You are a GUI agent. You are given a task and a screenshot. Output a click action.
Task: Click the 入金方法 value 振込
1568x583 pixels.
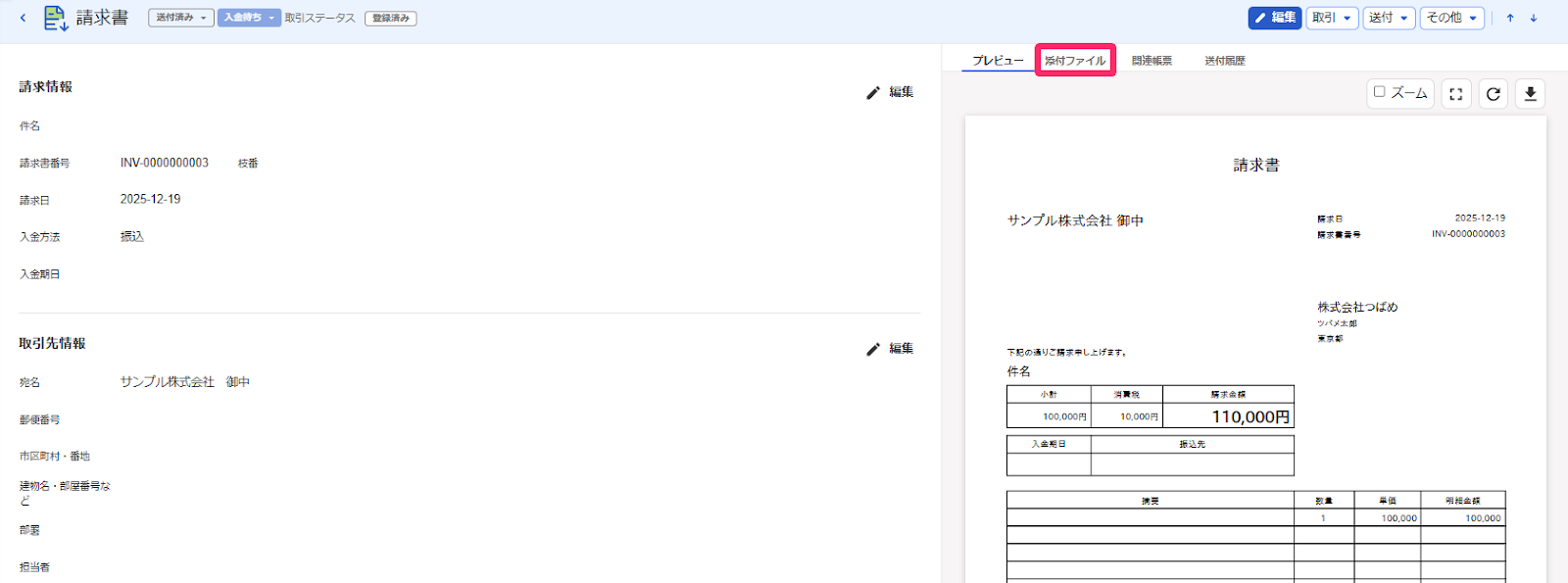tap(132, 237)
